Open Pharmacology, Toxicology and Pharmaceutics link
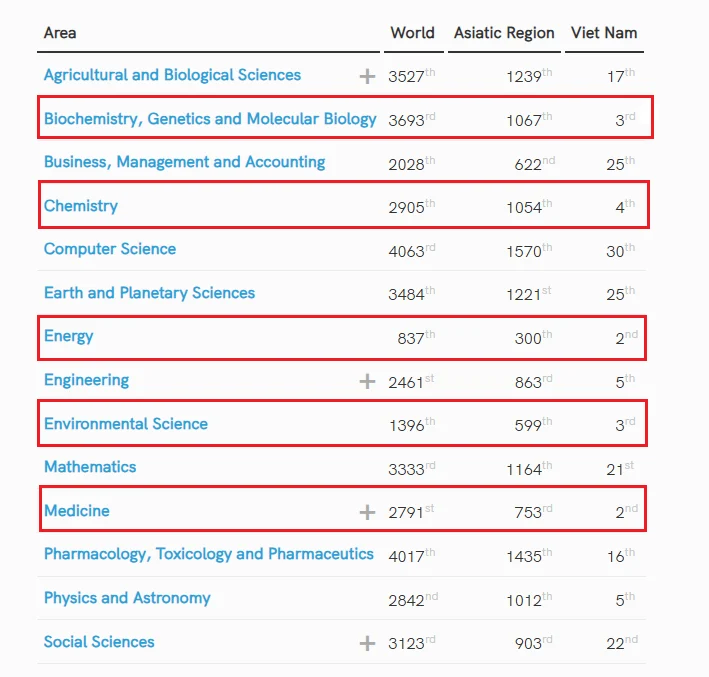This screenshot has height=677, width=709. 209,554
